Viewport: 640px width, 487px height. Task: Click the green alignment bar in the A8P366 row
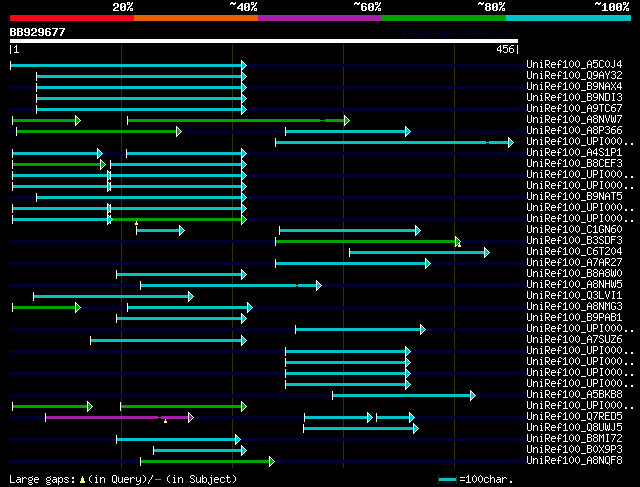pos(99,131)
